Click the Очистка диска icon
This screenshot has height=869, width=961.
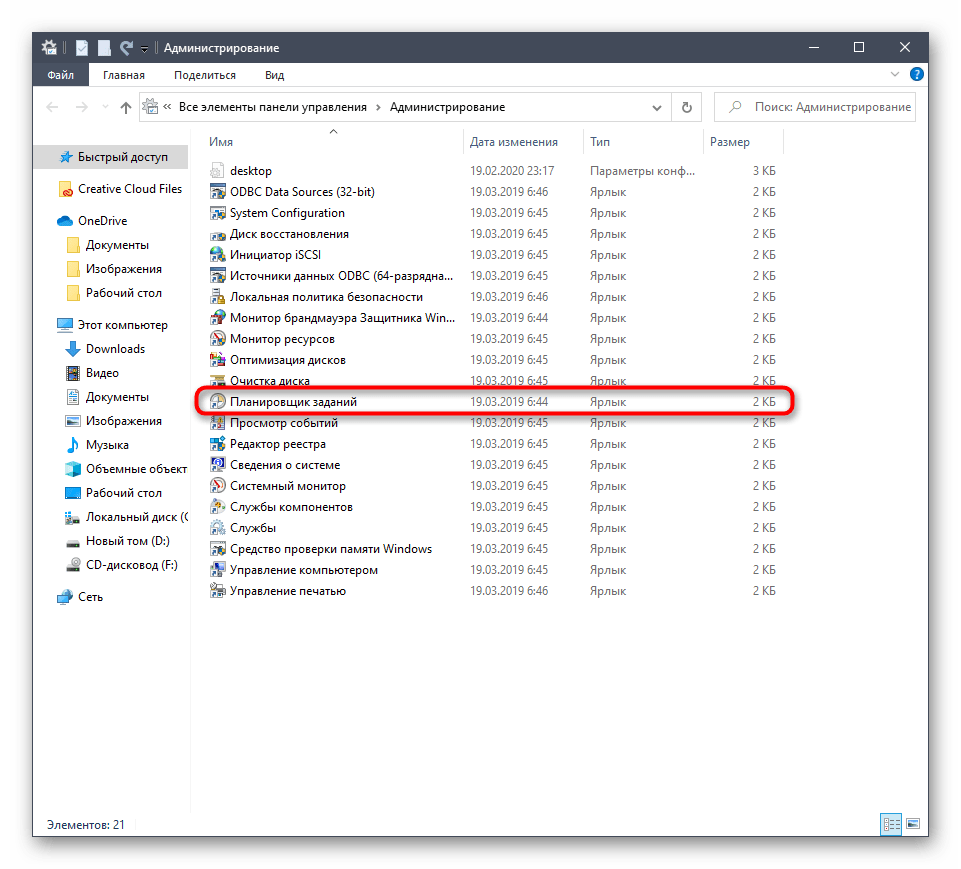pos(218,381)
